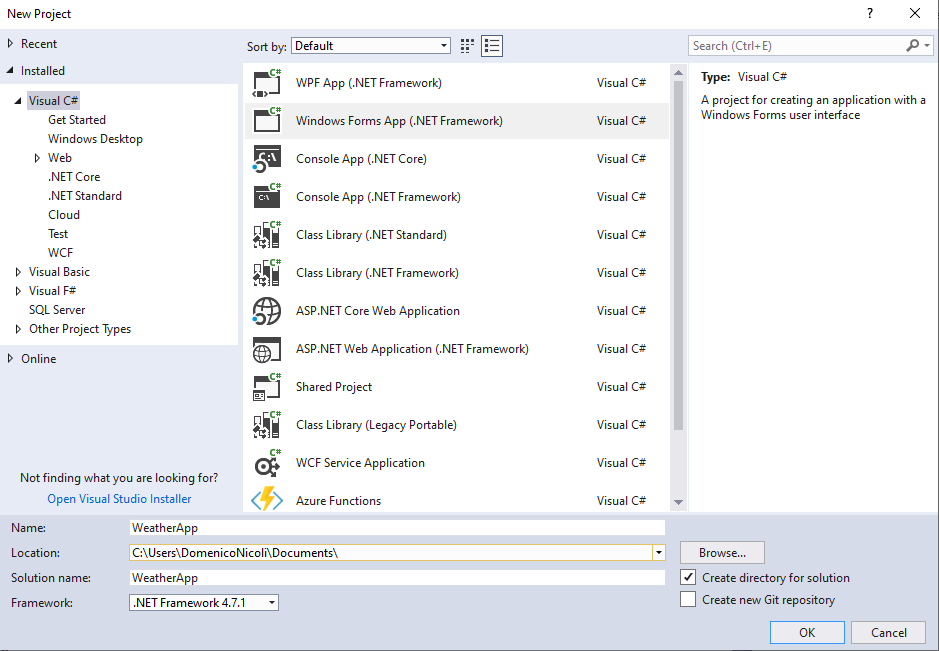Click the search magnifier icon
Image resolution: width=939 pixels, height=651 pixels.
pos(913,46)
